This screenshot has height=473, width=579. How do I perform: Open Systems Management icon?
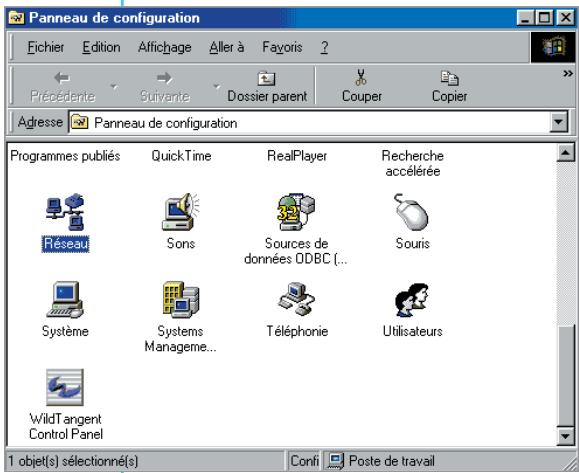click(x=181, y=299)
